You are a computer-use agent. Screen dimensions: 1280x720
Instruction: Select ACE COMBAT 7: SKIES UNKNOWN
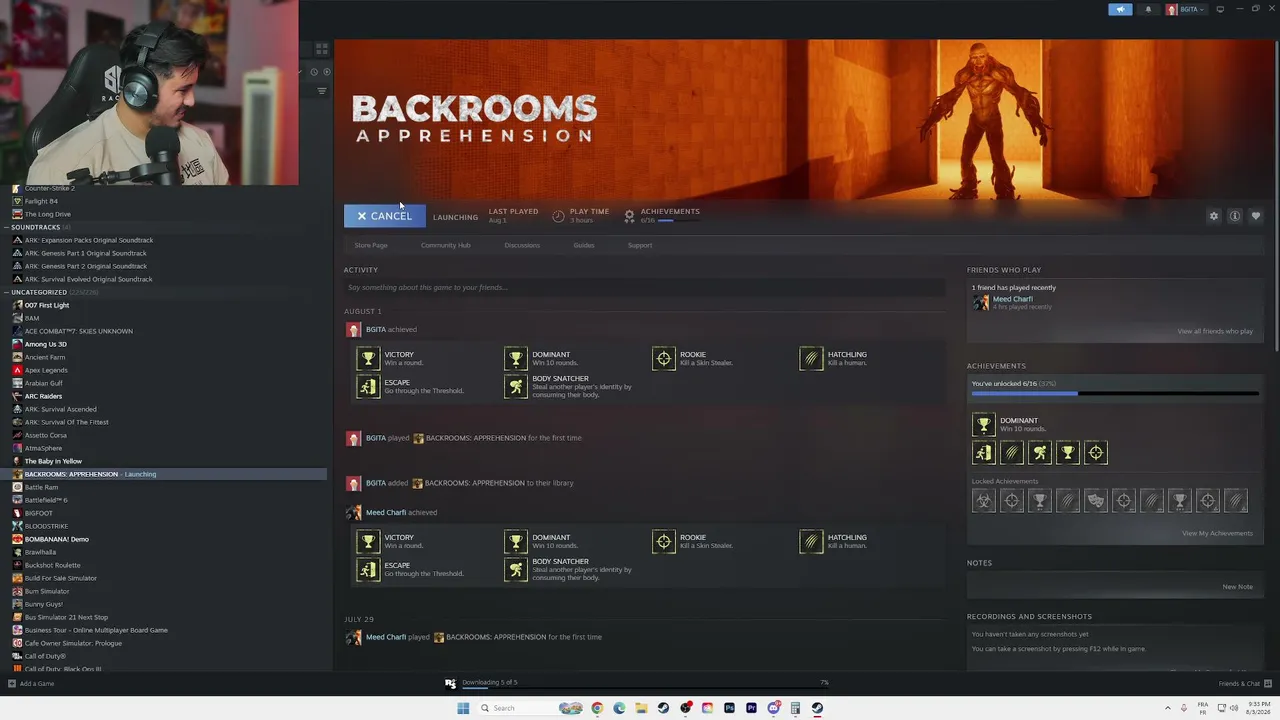point(78,331)
